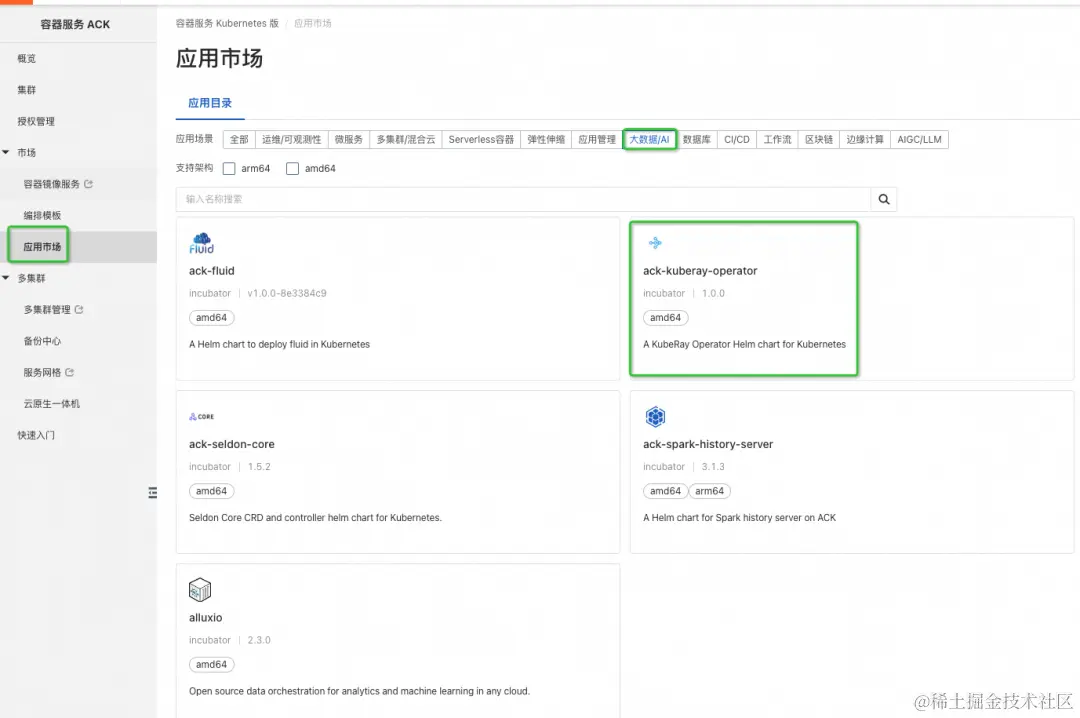Switch to the 数据库 filter tab
This screenshot has height=718, width=1080.
point(697,139)
